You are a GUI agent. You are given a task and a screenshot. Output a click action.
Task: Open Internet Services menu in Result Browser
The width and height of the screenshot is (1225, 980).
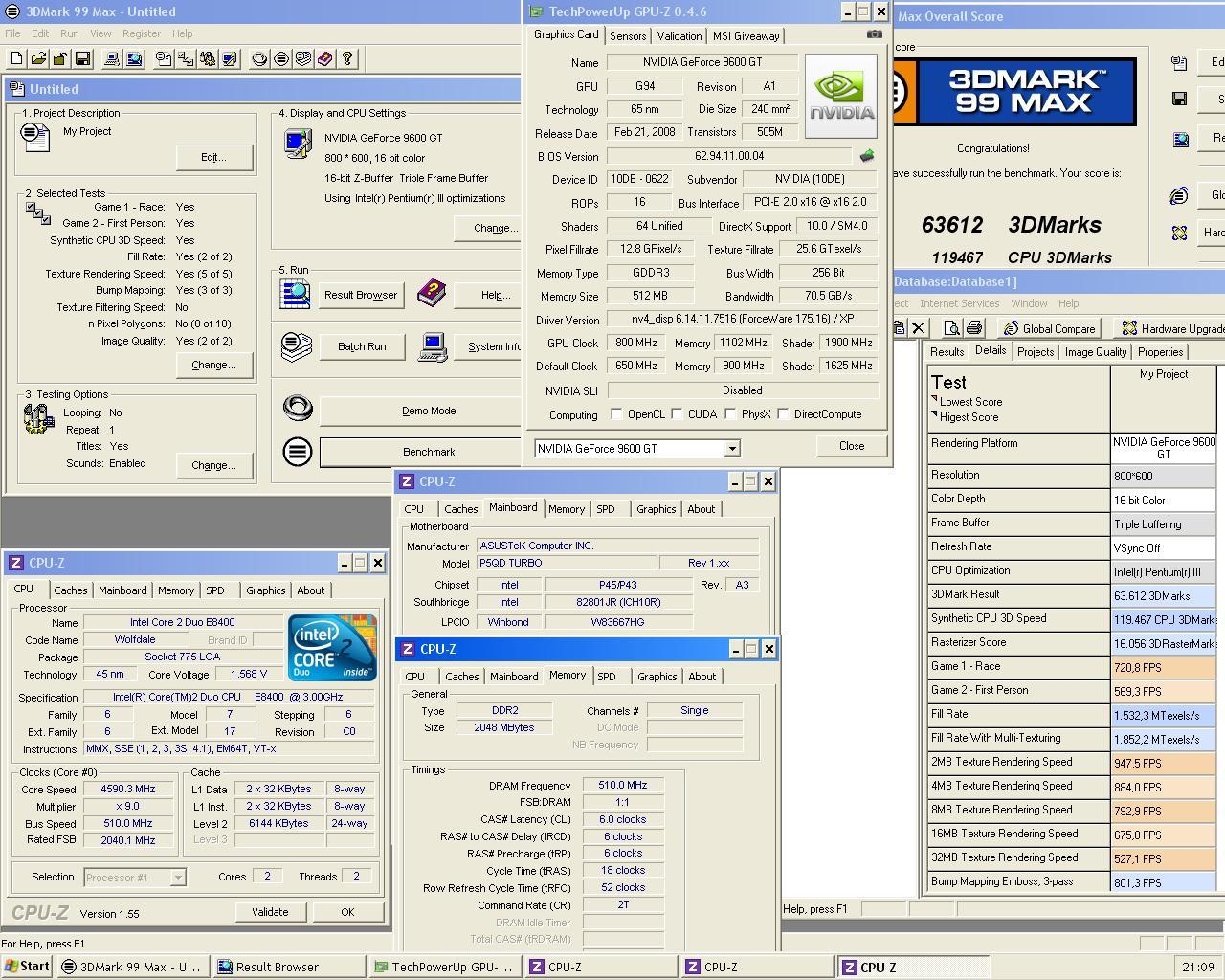coord(959,303)
